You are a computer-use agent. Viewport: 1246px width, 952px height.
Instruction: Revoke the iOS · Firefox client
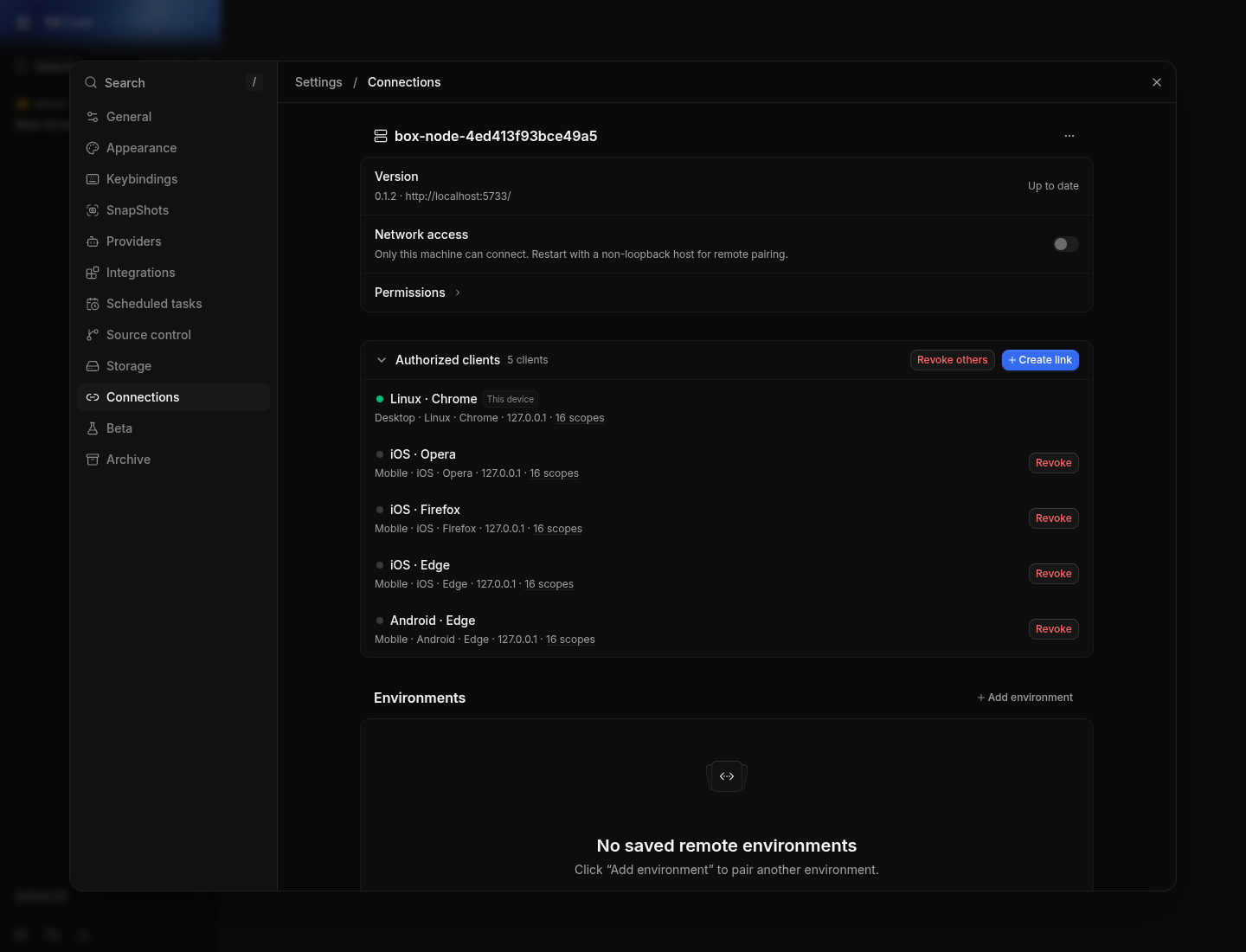pos(1054,518)
